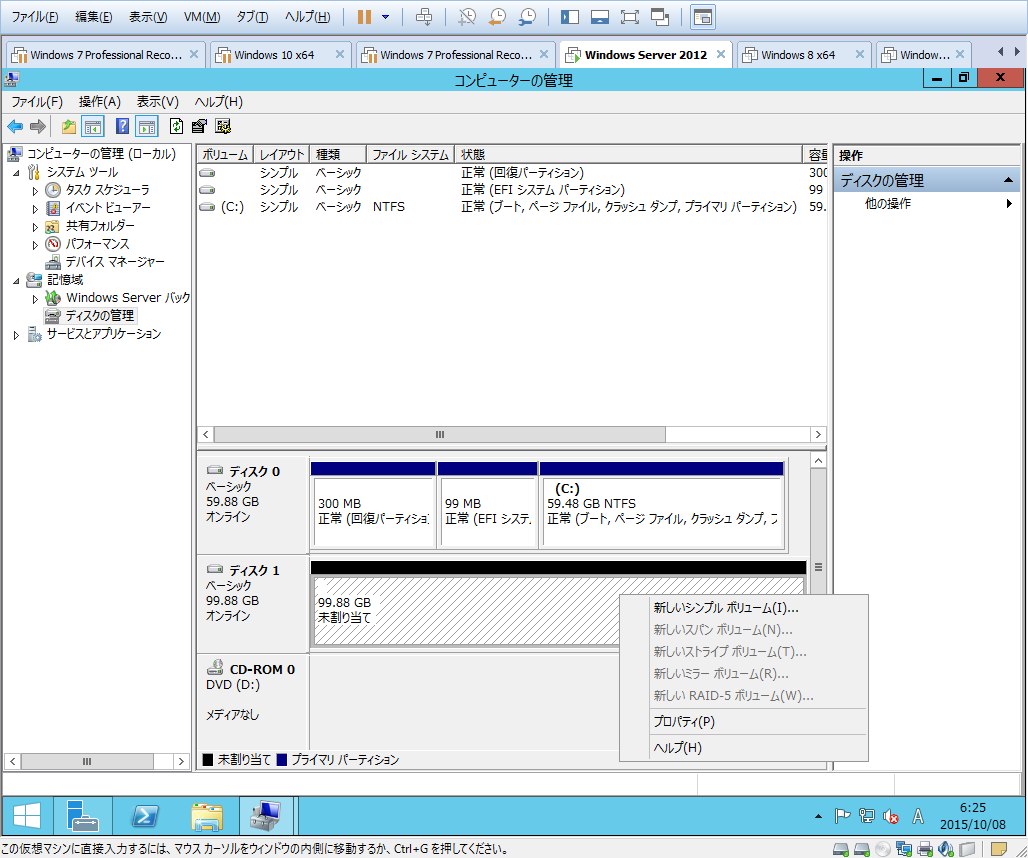This screenshot has width=1028, height=858.
Task: Click the Computer Management taskbar icon
Action: tap(266, 816)
